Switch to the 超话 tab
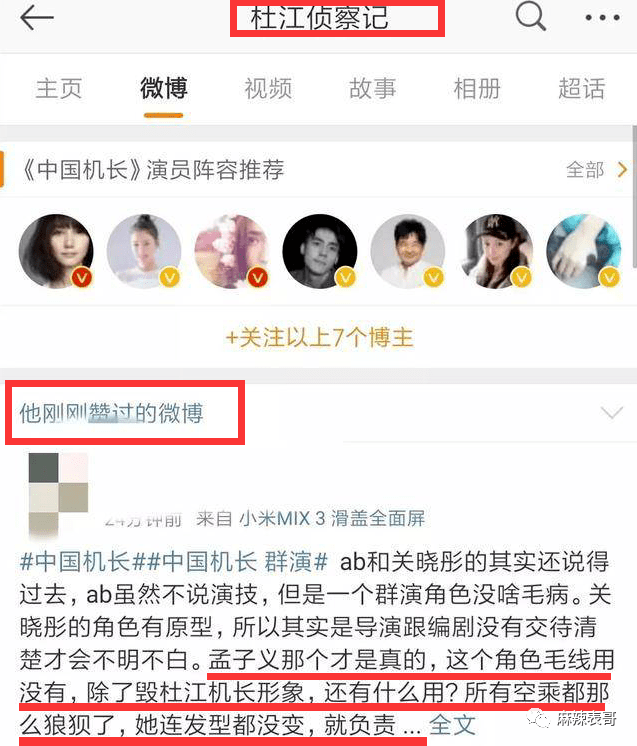The width and height of the screenshot is (637, 746). tap(581, 89)
